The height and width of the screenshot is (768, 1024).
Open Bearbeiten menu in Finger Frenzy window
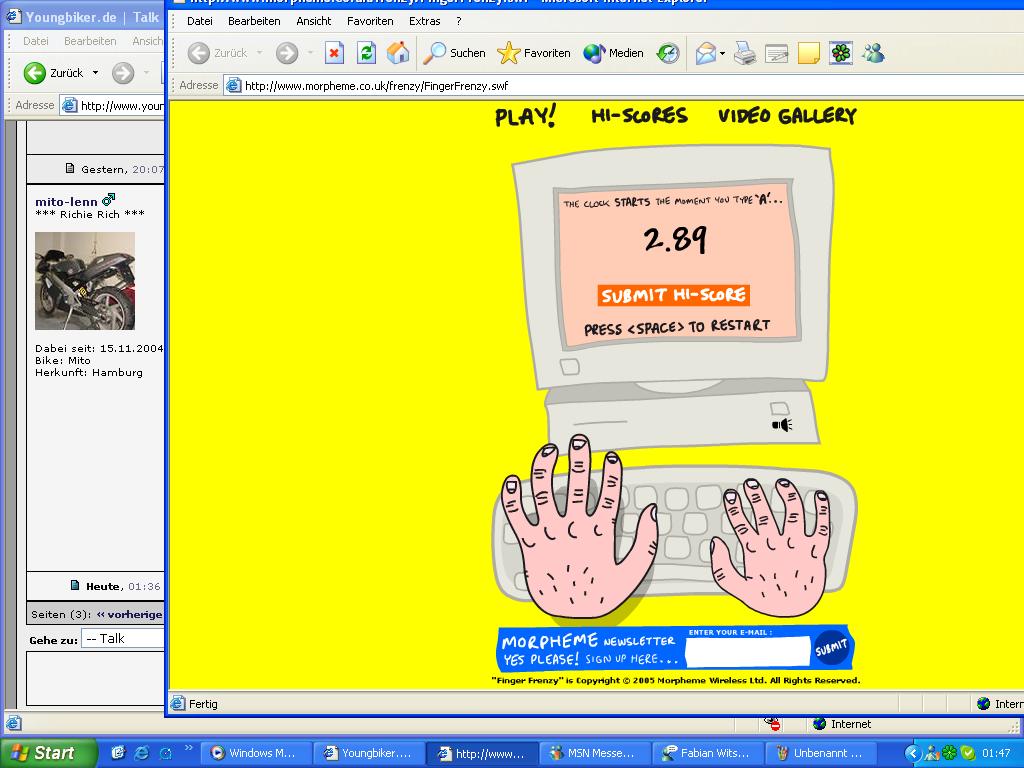(x=254, y=21)
